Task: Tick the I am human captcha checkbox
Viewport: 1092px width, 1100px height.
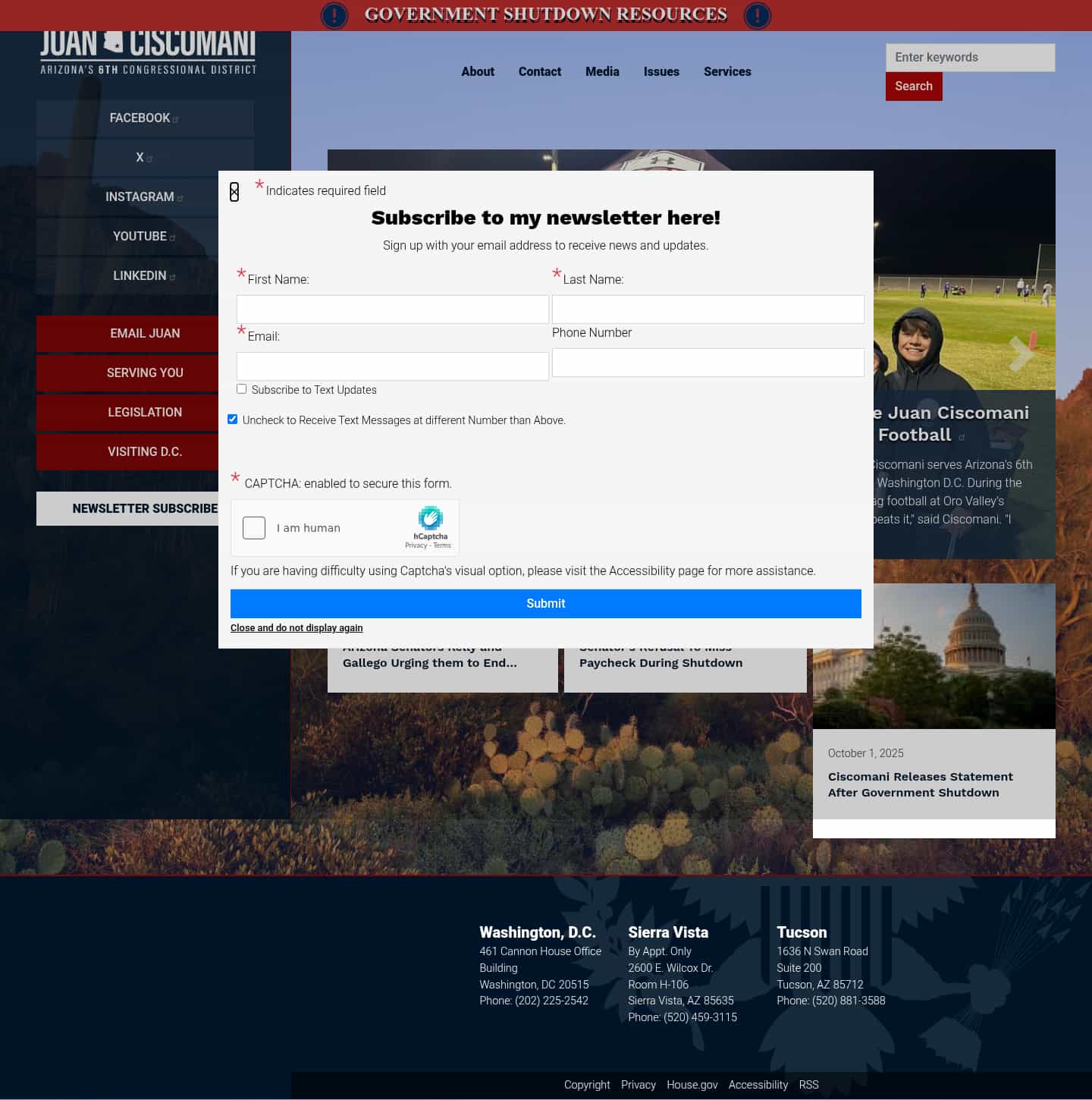Action: point(254,528)
